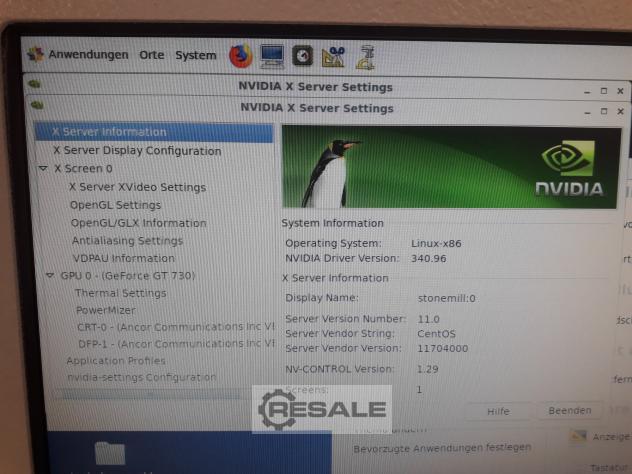The image size is (632, 474).
Task: Click the Hilfe button
Action: pos(499,412)
